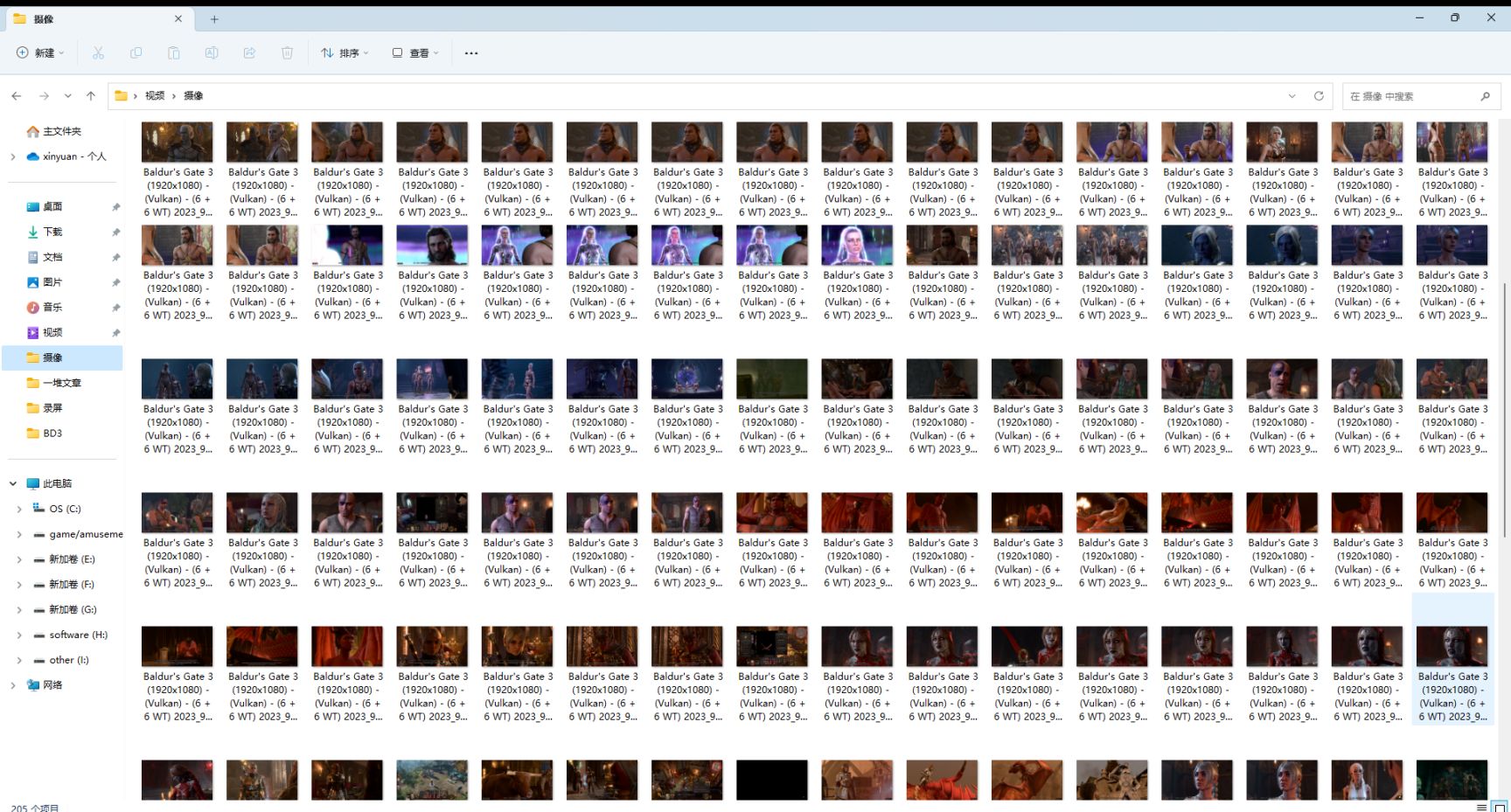Open the 录屏 folder in the sidebar
Screen dimensions: 1511x812
[x=52, y=408]
